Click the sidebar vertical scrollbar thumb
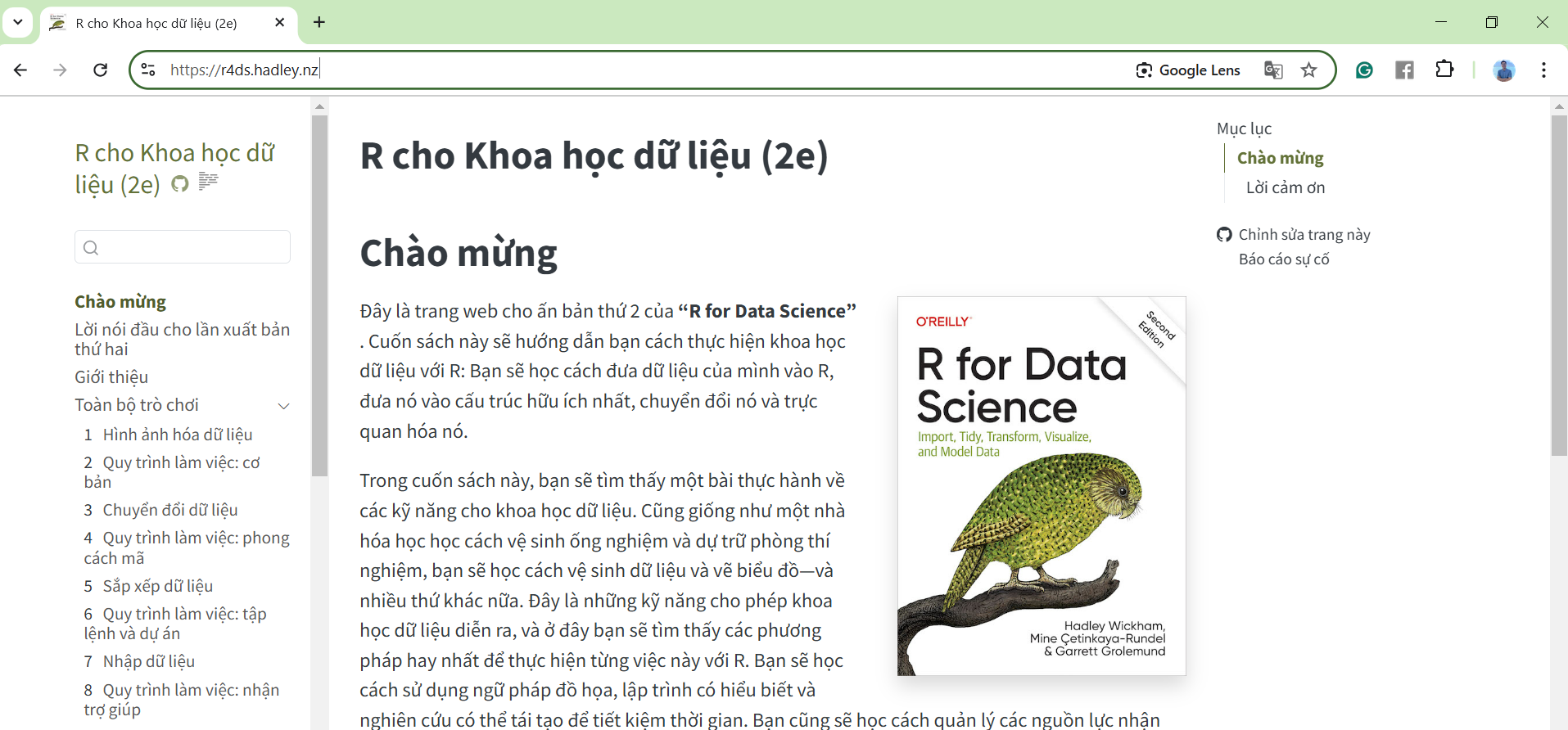Screen dimensions: 1568x730 point(319,295)
